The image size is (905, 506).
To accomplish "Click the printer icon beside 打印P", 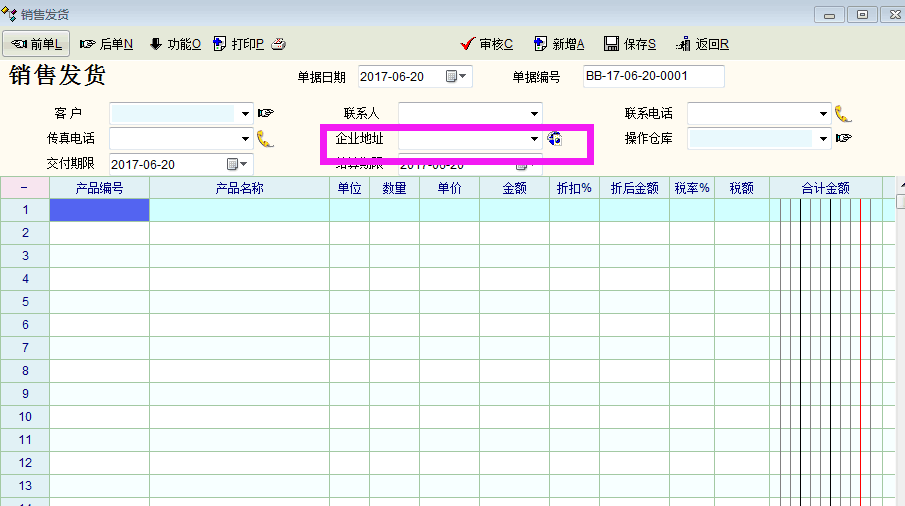I will coord(279,44).
